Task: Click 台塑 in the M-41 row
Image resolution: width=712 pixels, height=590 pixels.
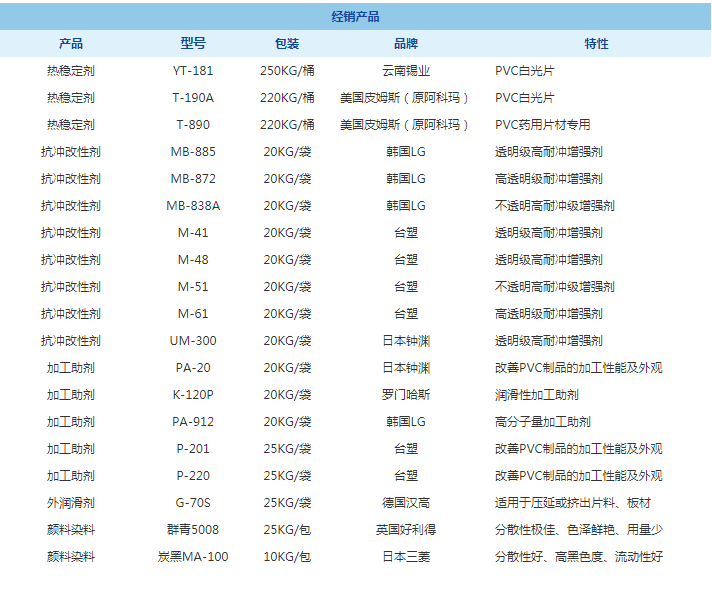Action: pos(406,233)
